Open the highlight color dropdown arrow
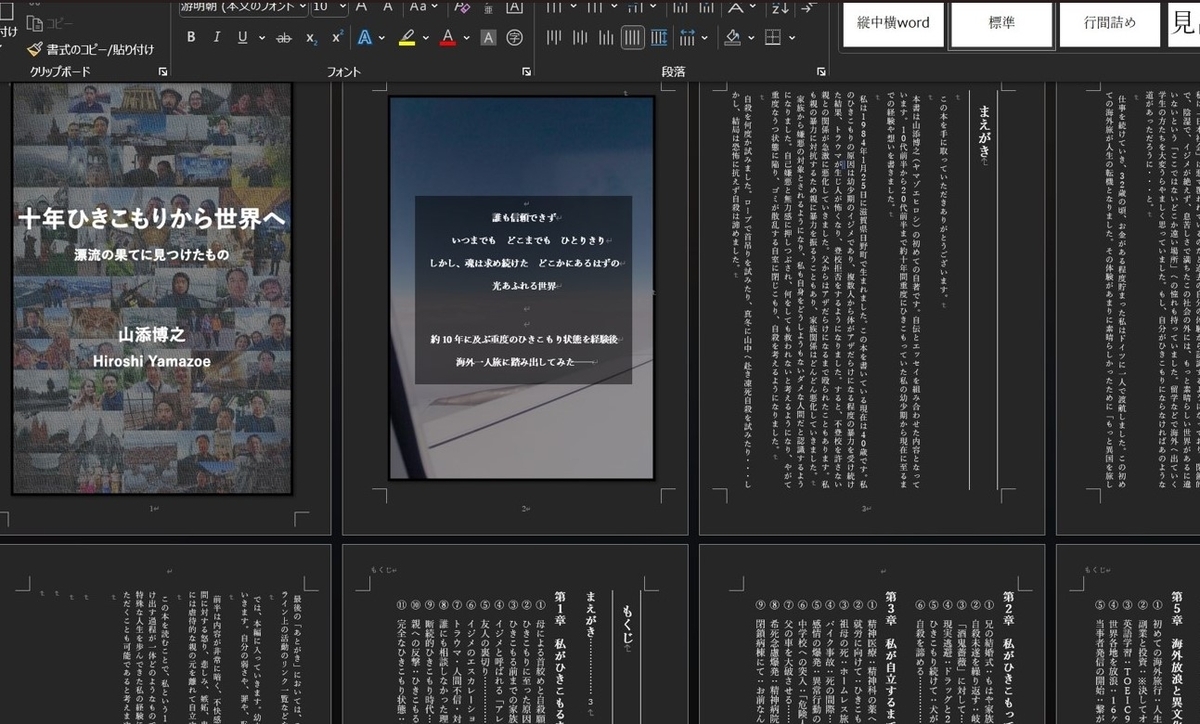Image resolution: width=1200 pixels, height=724 pixels. click(x=425, y=38)
